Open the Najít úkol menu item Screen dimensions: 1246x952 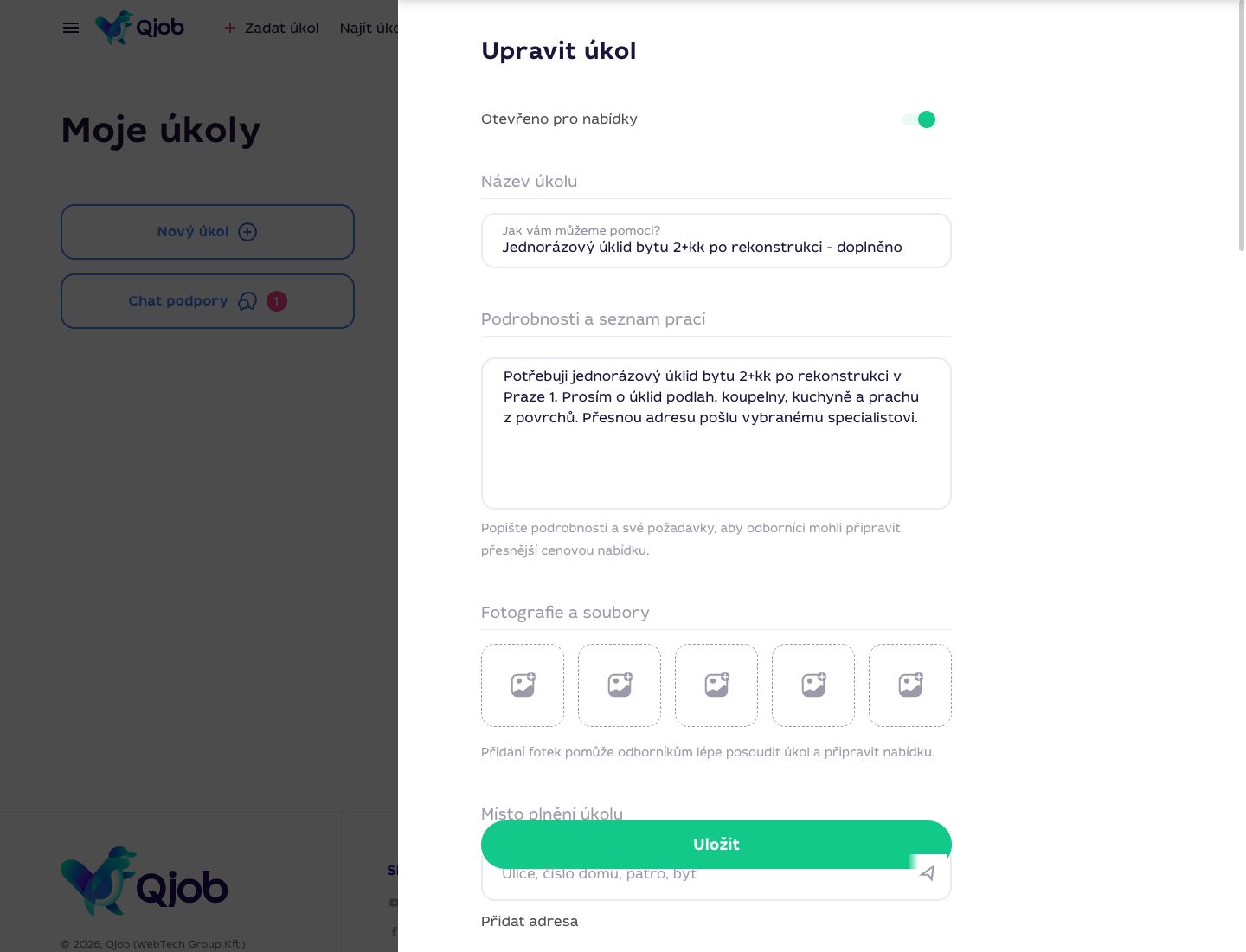[x=369, y=28]
